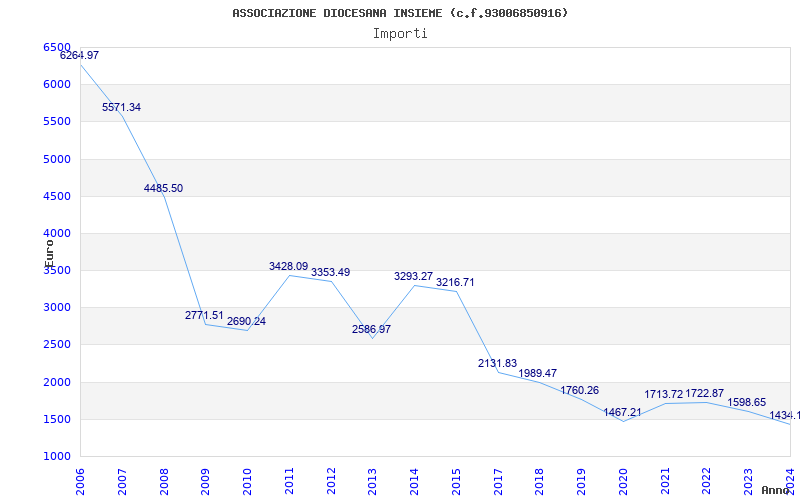800x500 pixels.
Task: Click the x-axis year 2020
Action: coord(623,482)
